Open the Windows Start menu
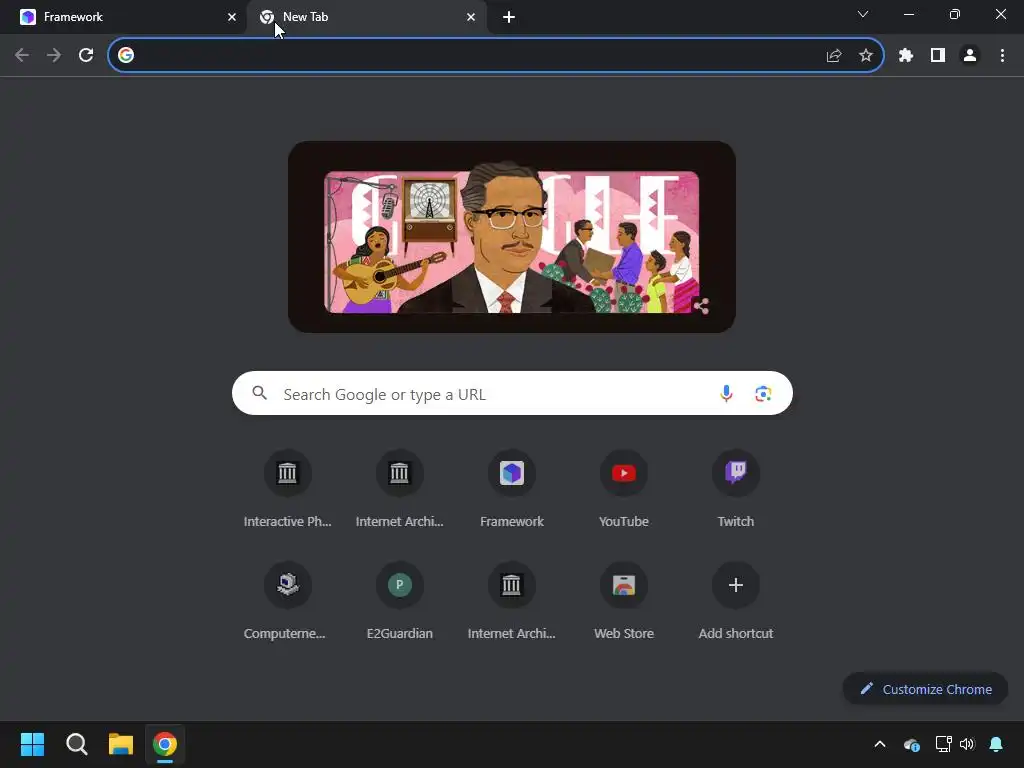The height and width of the screenshot is (768, 1024). 32,744
